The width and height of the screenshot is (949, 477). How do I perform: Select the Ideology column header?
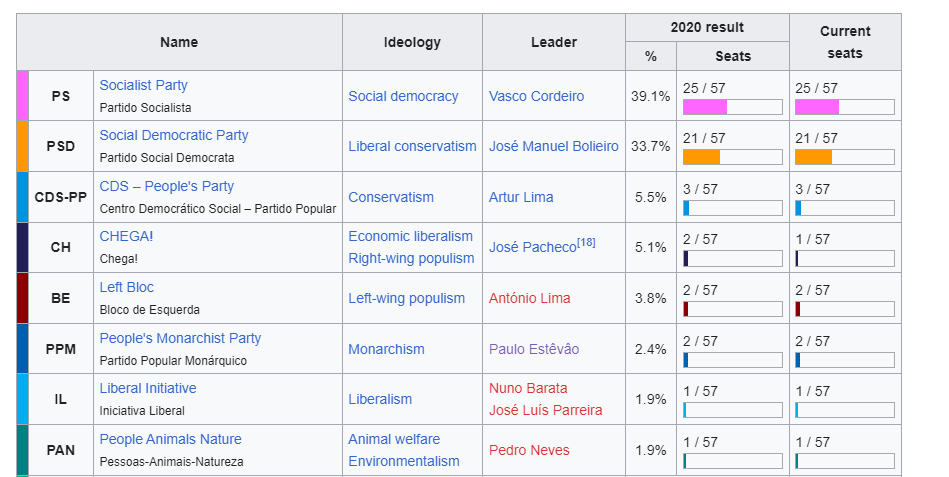412,42
